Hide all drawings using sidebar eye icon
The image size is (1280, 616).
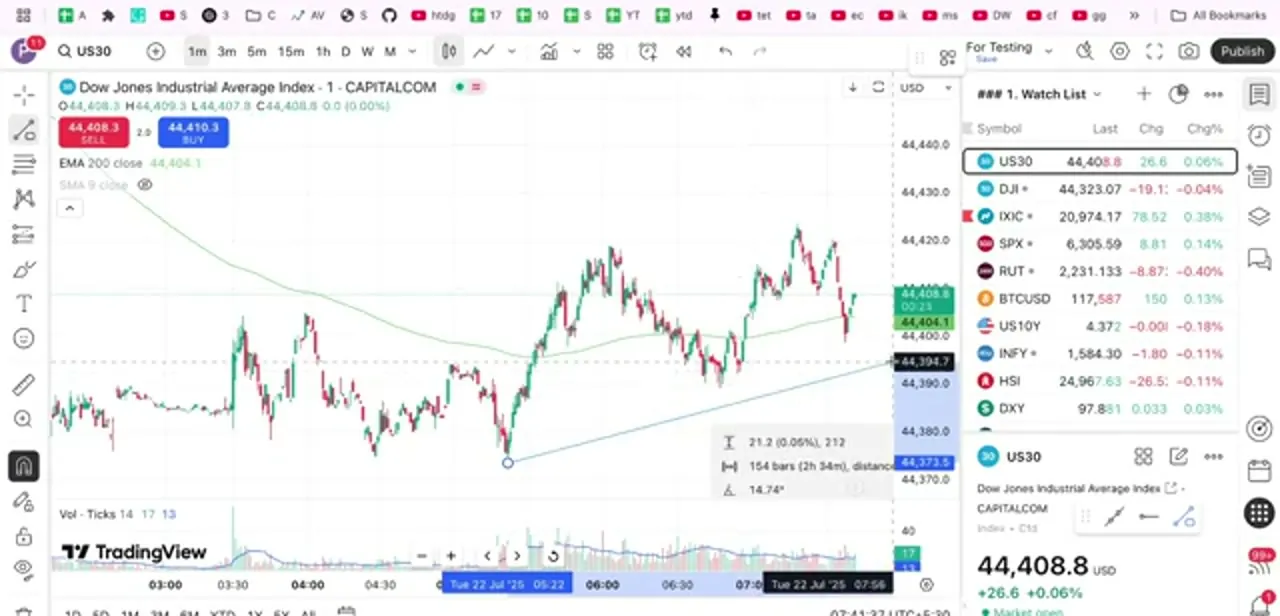[24, 568]
